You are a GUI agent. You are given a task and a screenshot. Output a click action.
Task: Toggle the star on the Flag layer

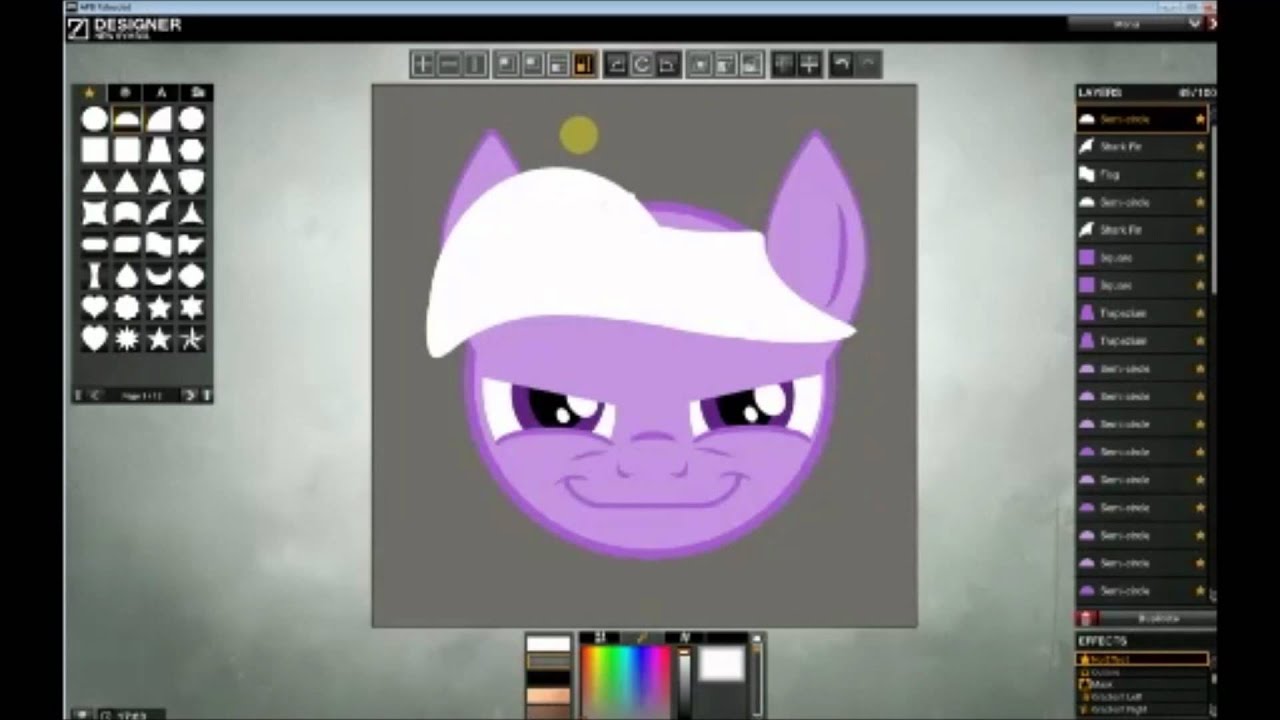1200,175
